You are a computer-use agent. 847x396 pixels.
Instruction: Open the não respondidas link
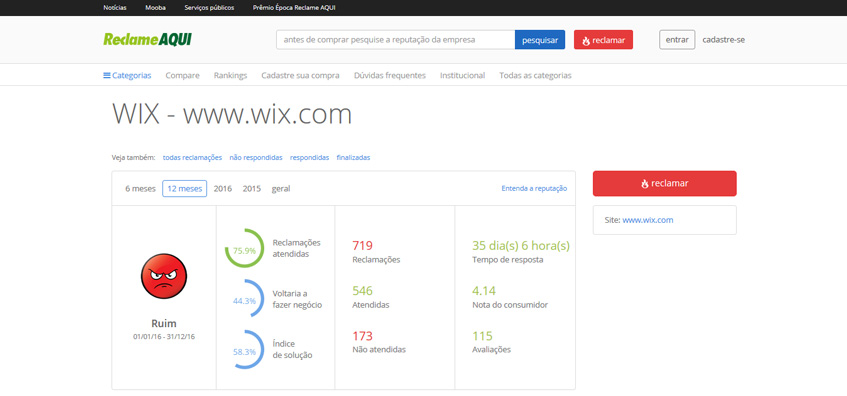point(256,158)
